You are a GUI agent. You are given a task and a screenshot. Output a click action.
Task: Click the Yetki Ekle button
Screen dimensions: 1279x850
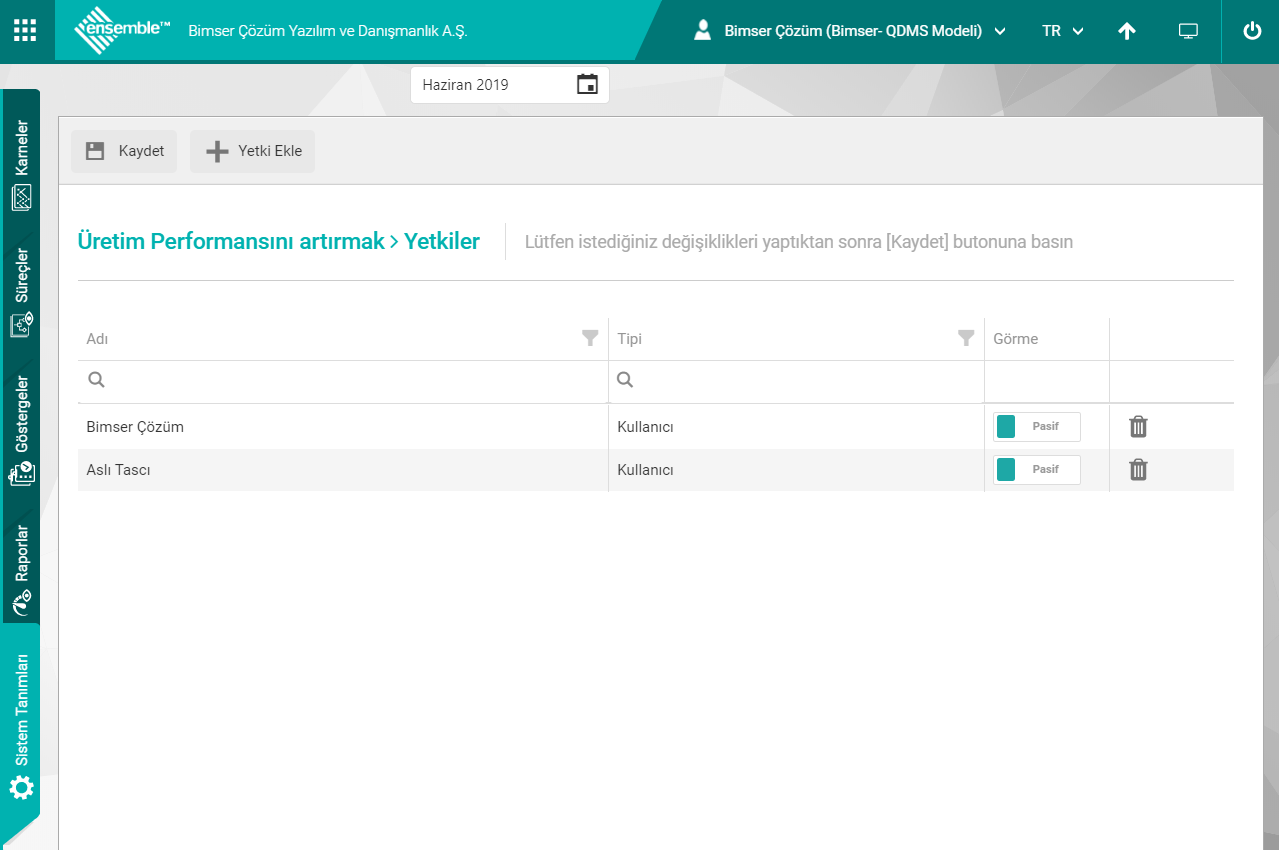[x=252, y=151]
